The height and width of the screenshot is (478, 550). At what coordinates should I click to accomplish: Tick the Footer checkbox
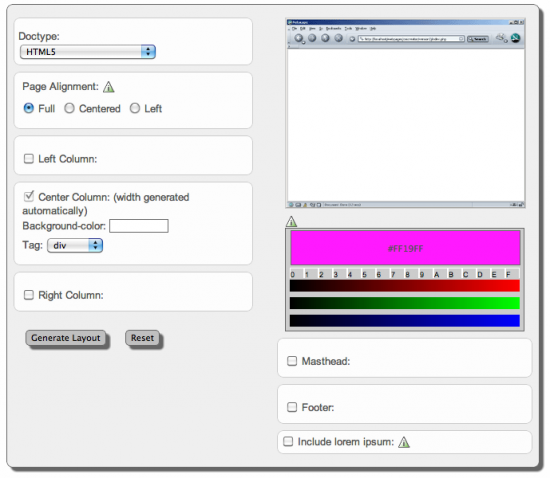[292, 407]
